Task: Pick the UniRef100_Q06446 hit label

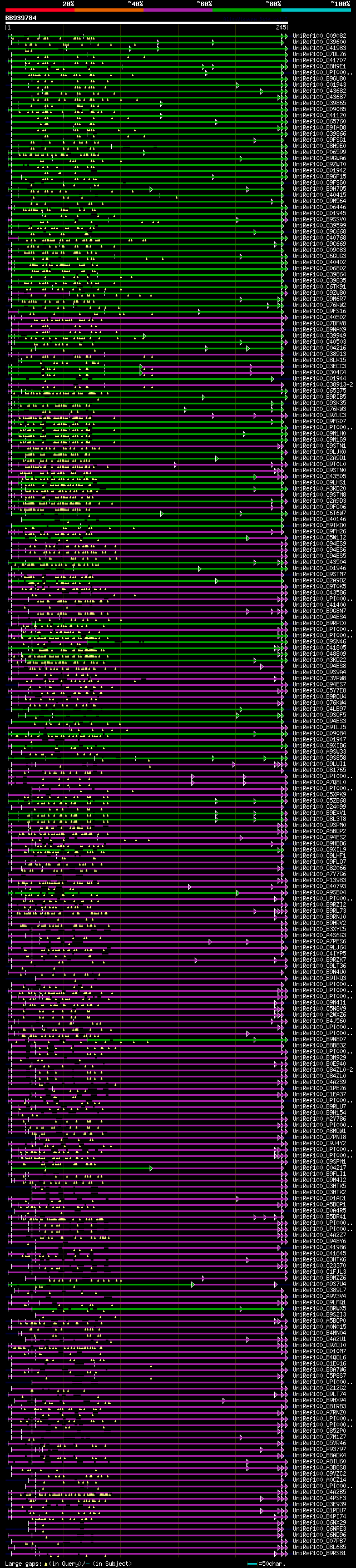Action: [319, 207]
